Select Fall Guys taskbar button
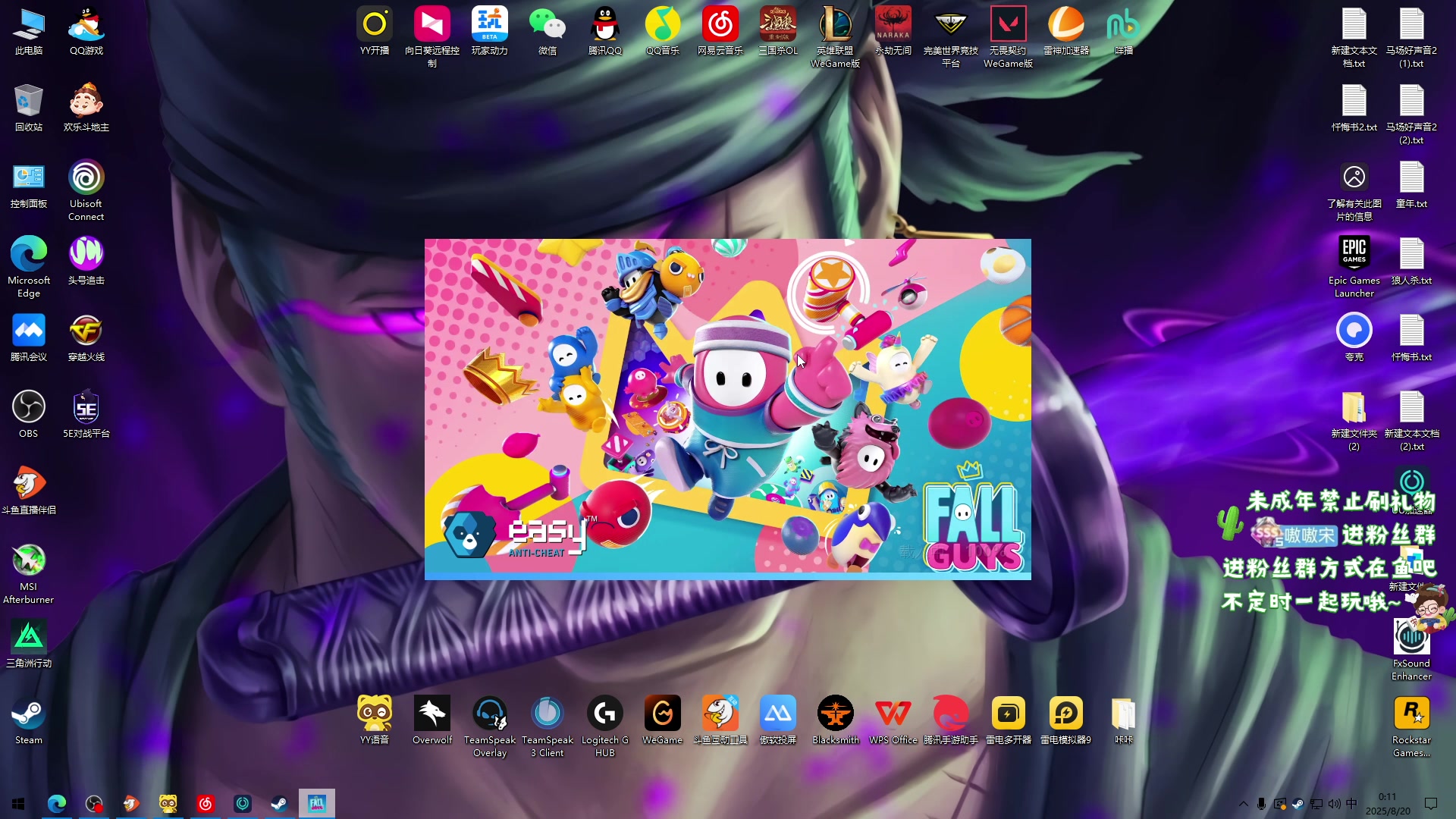Image resolution: width=1456 pixels, height=819 pixels. (317, 804)
